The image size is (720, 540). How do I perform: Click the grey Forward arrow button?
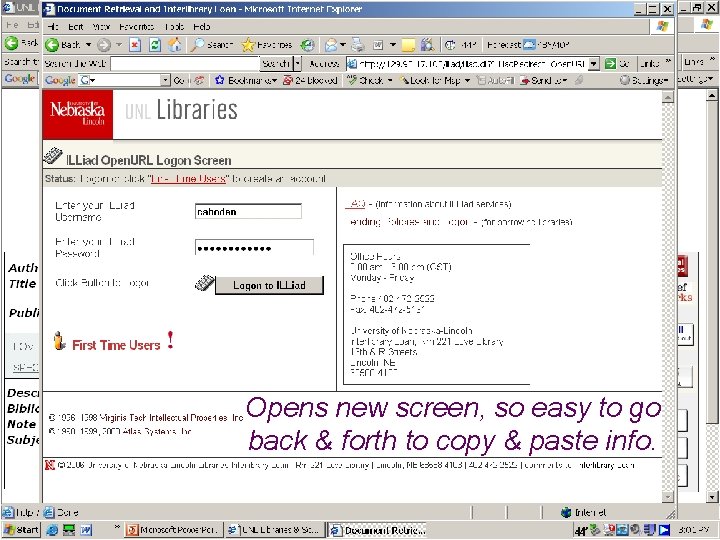[x=104, y=45]
